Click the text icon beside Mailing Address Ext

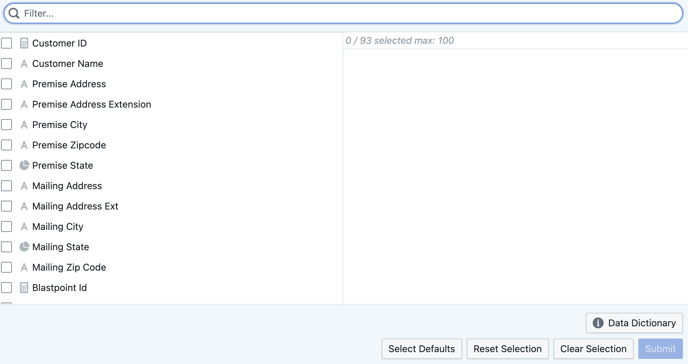click(24, 206)
